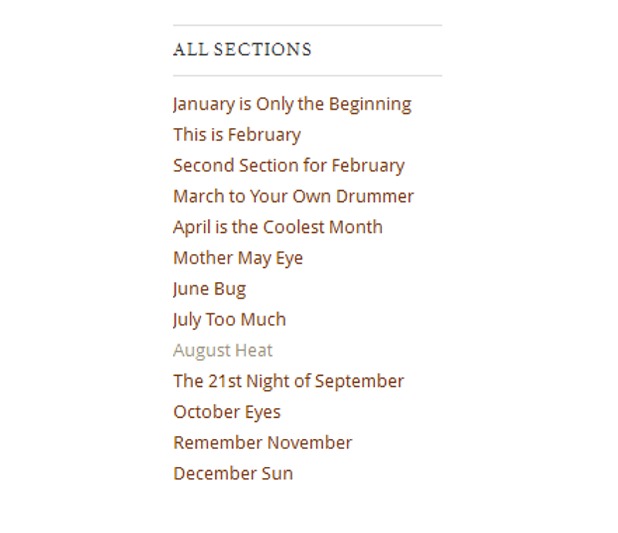This screenshot has width=618, height=533.
Task: Go to the "October Eyes" section
Action: point(226,412)
